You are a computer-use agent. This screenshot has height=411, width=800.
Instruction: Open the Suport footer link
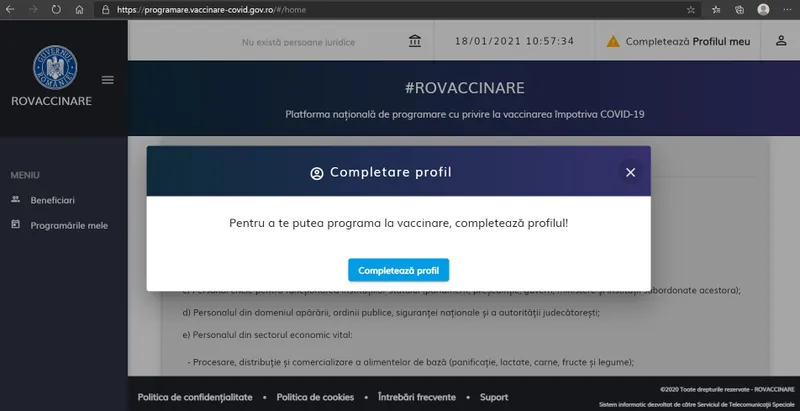(494, 397)
